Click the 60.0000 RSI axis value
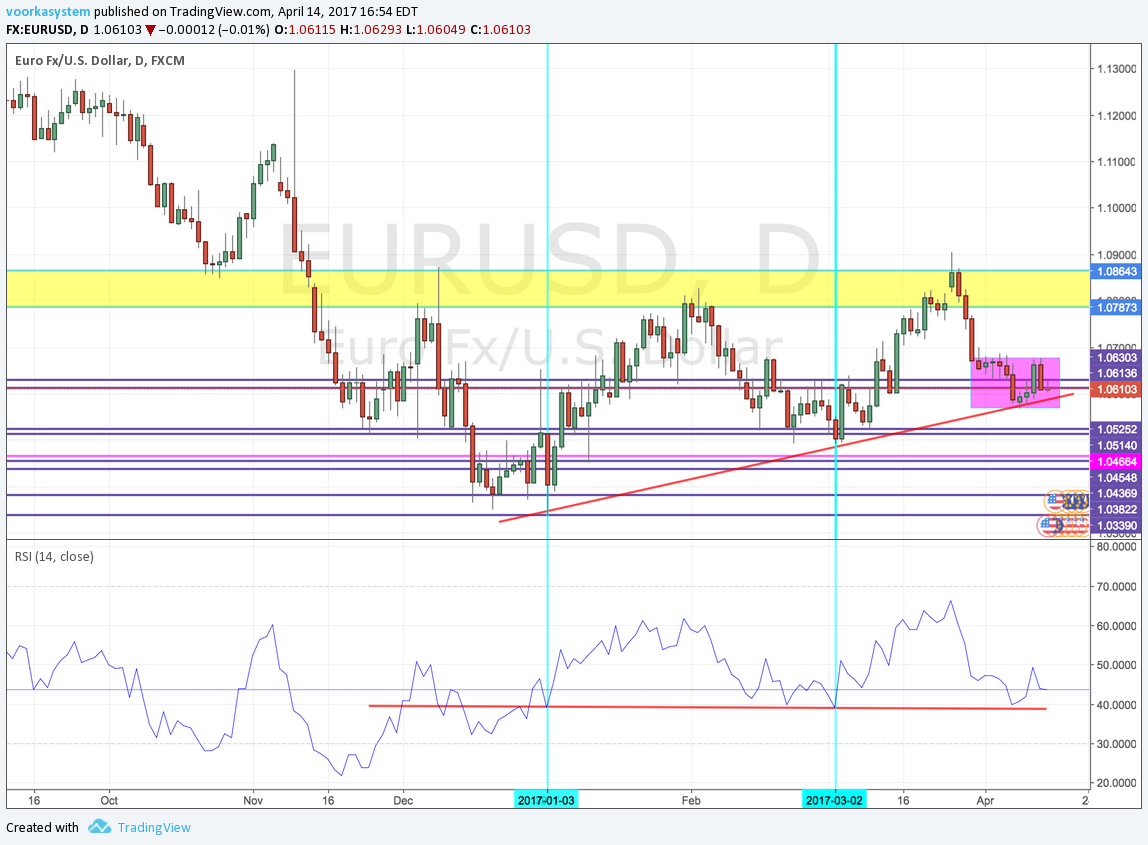Viewport: 1148px width, 845px height. click(1116, 626)
